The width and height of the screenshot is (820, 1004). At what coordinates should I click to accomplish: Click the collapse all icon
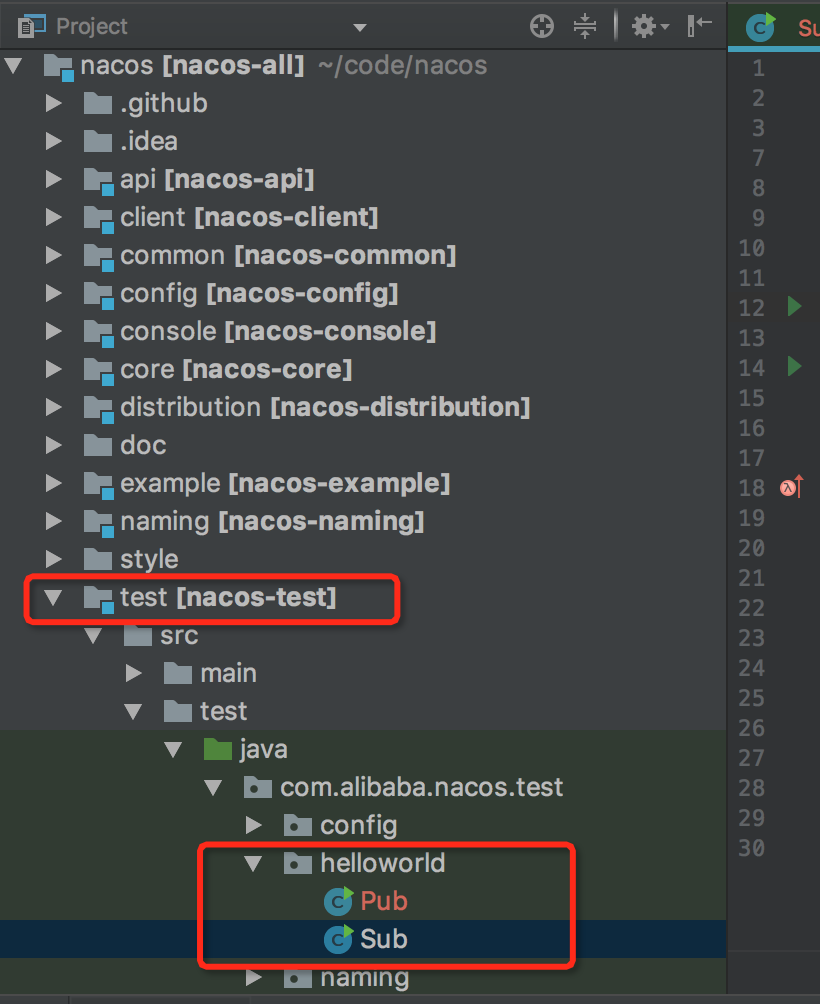(x=584, y=26)
